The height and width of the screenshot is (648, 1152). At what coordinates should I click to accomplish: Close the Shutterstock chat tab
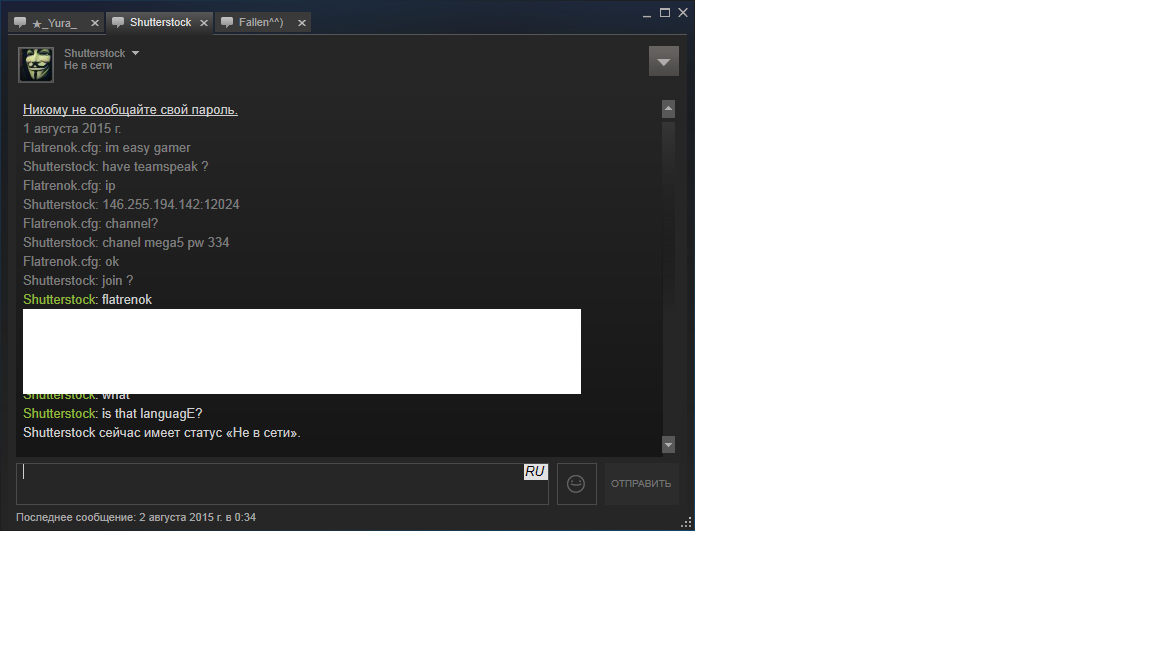click(204, 23)
